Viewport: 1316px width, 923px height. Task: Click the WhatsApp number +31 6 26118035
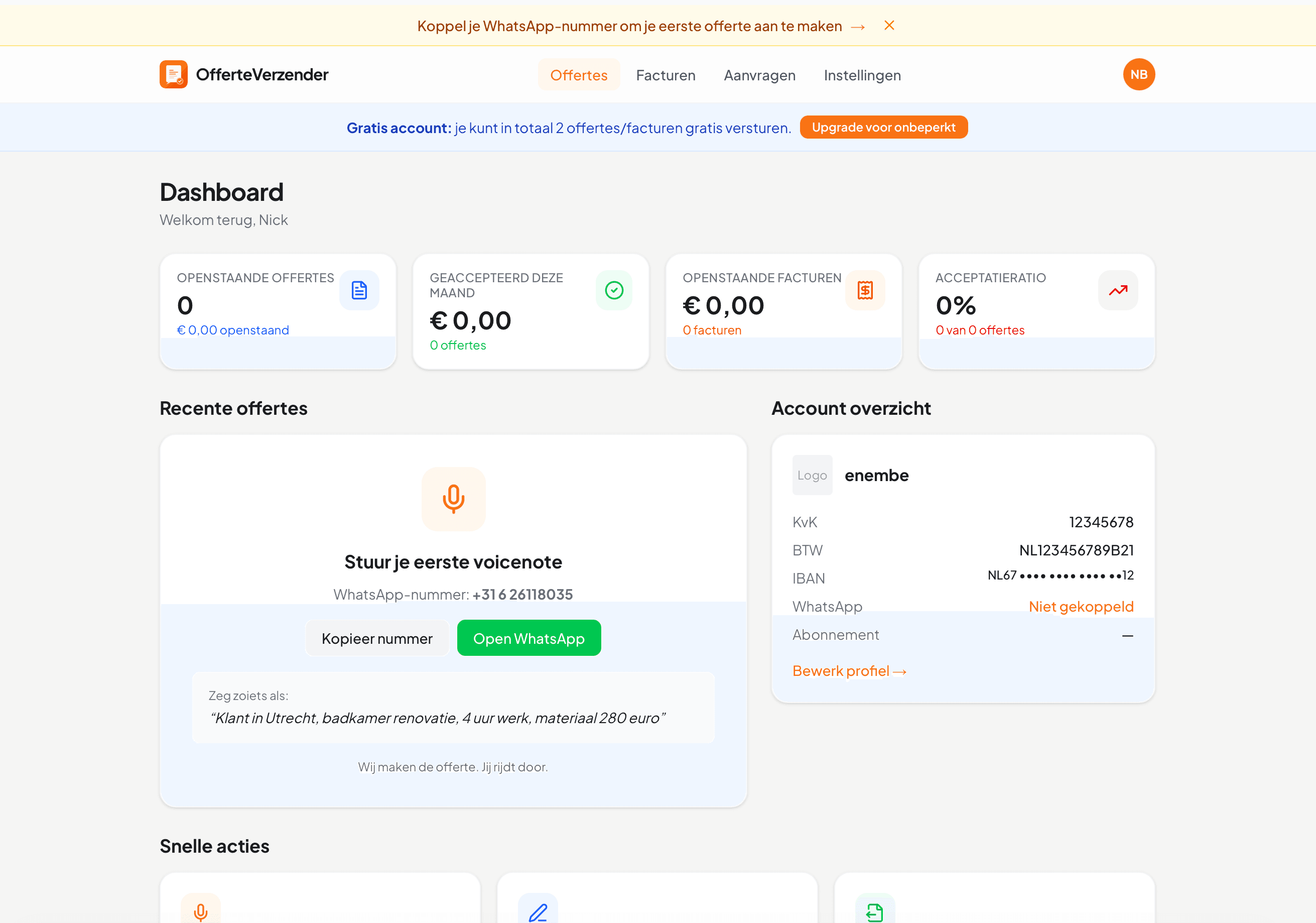tap(522, 594)
